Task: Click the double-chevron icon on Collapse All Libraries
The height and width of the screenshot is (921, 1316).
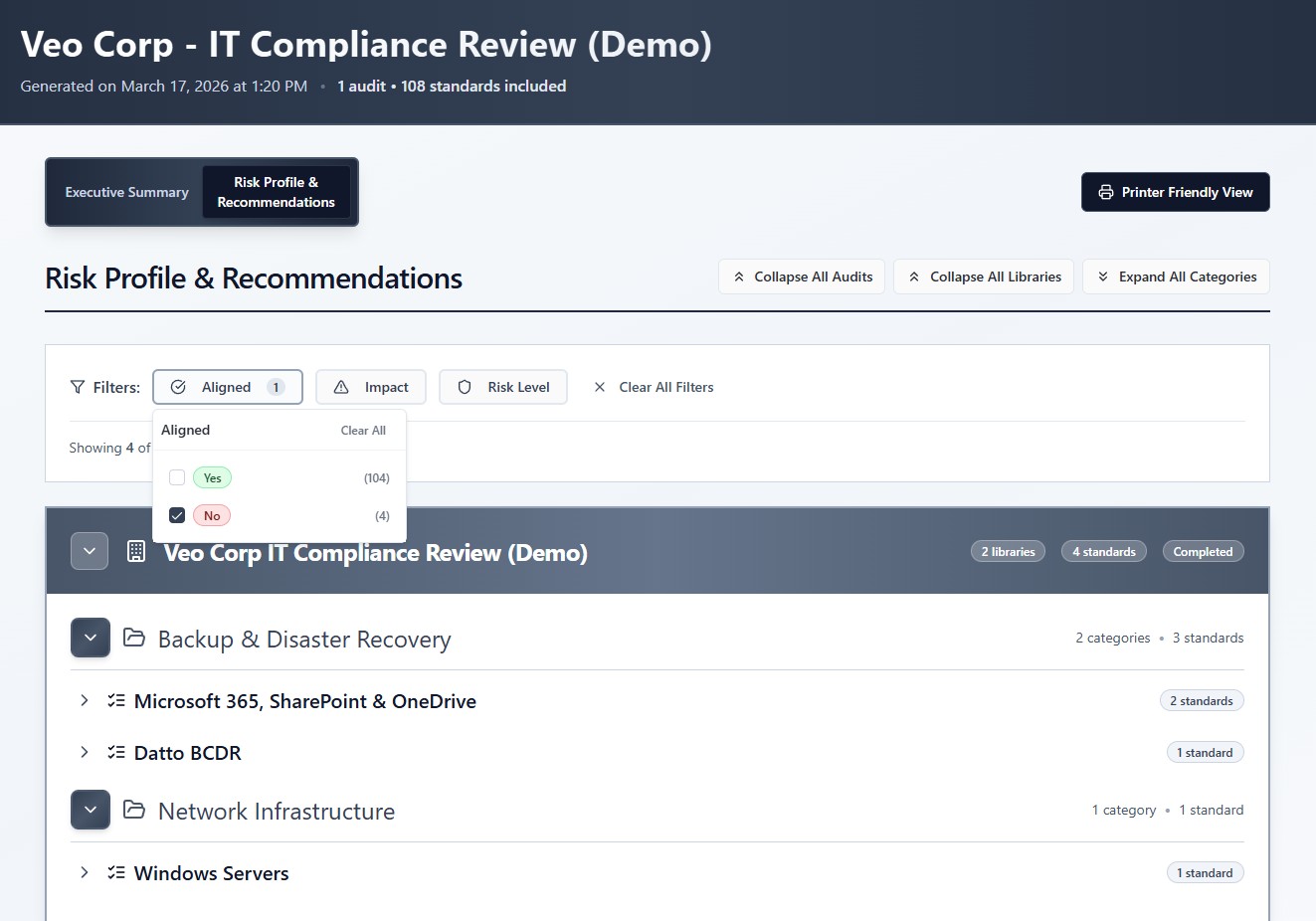Action: tap(914, 276)
